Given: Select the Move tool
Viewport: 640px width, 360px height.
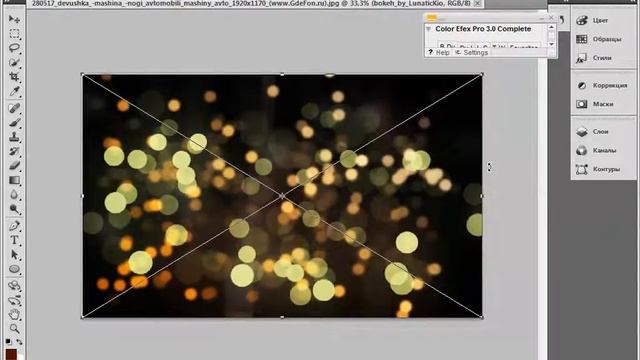Looking at the screenshot, I should [x=14, y=19].
